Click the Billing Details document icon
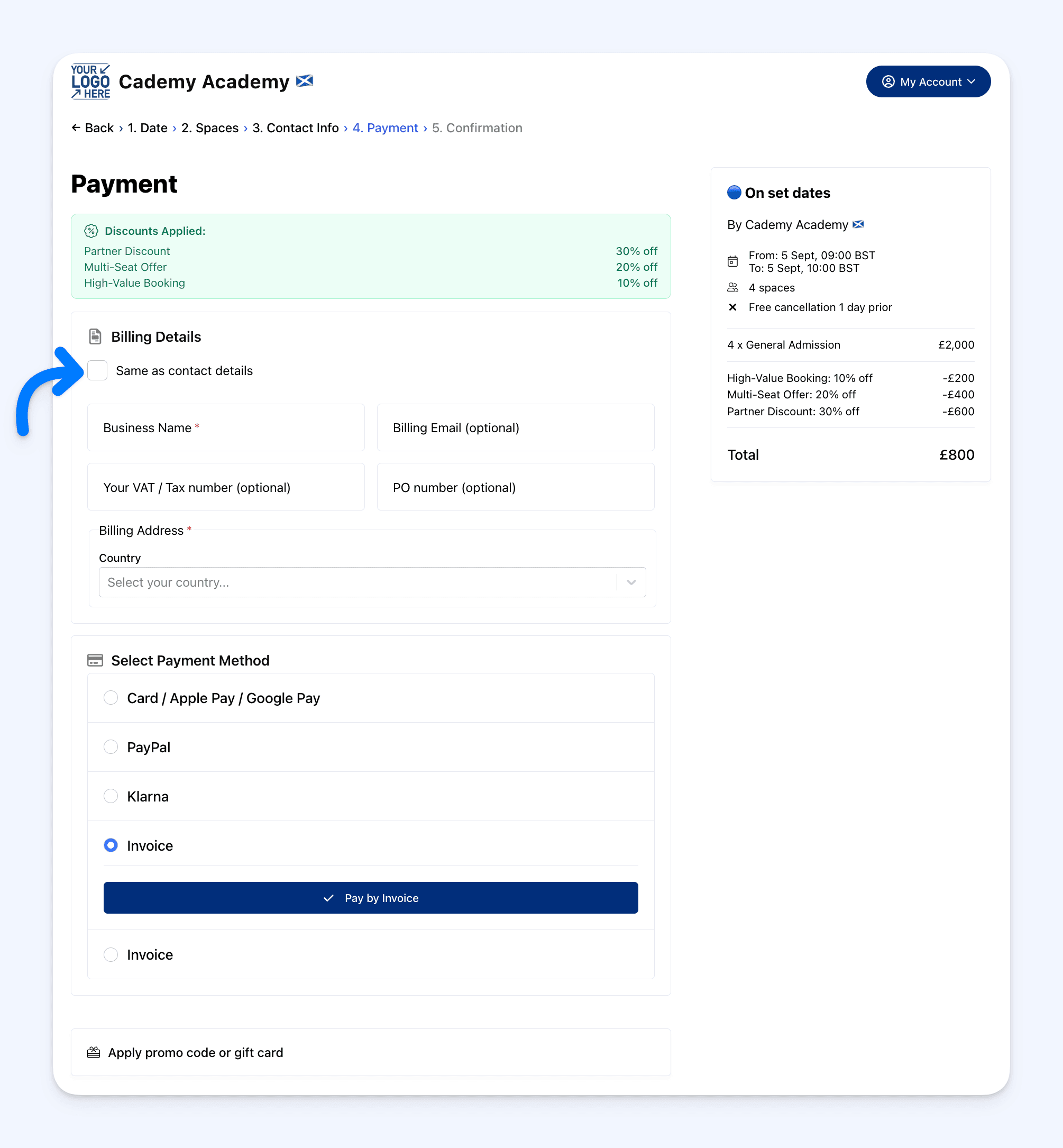The width and height of the screenshot is (1063, 1148). [95, 336]
